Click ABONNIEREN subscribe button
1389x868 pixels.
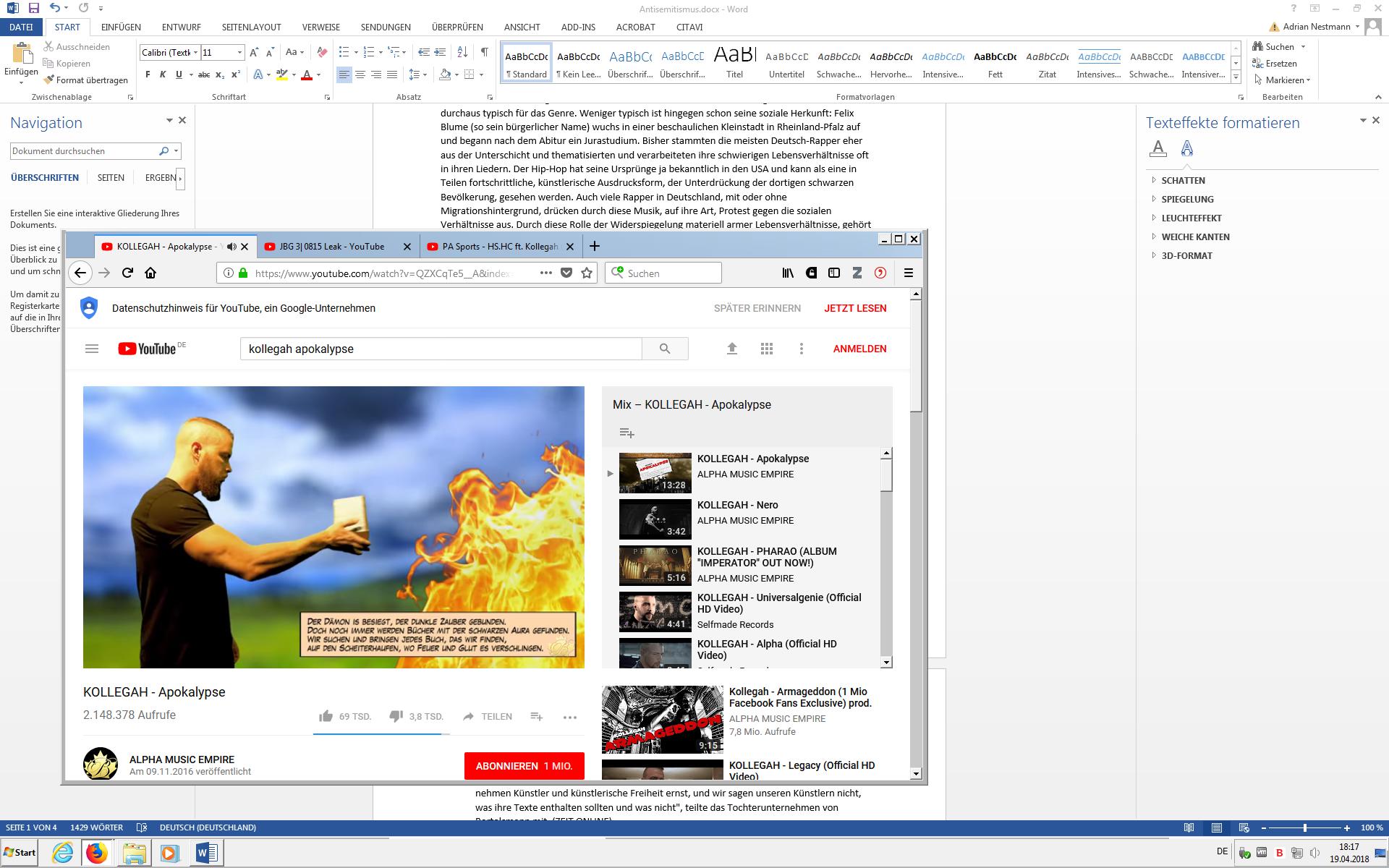click(524, 766)
